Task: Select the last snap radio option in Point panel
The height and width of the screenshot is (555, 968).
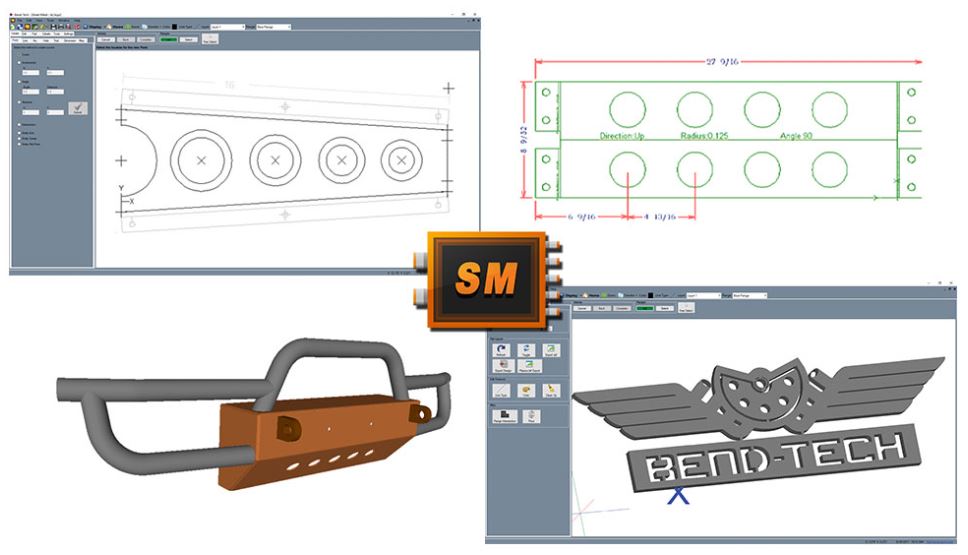Action: 19,144
